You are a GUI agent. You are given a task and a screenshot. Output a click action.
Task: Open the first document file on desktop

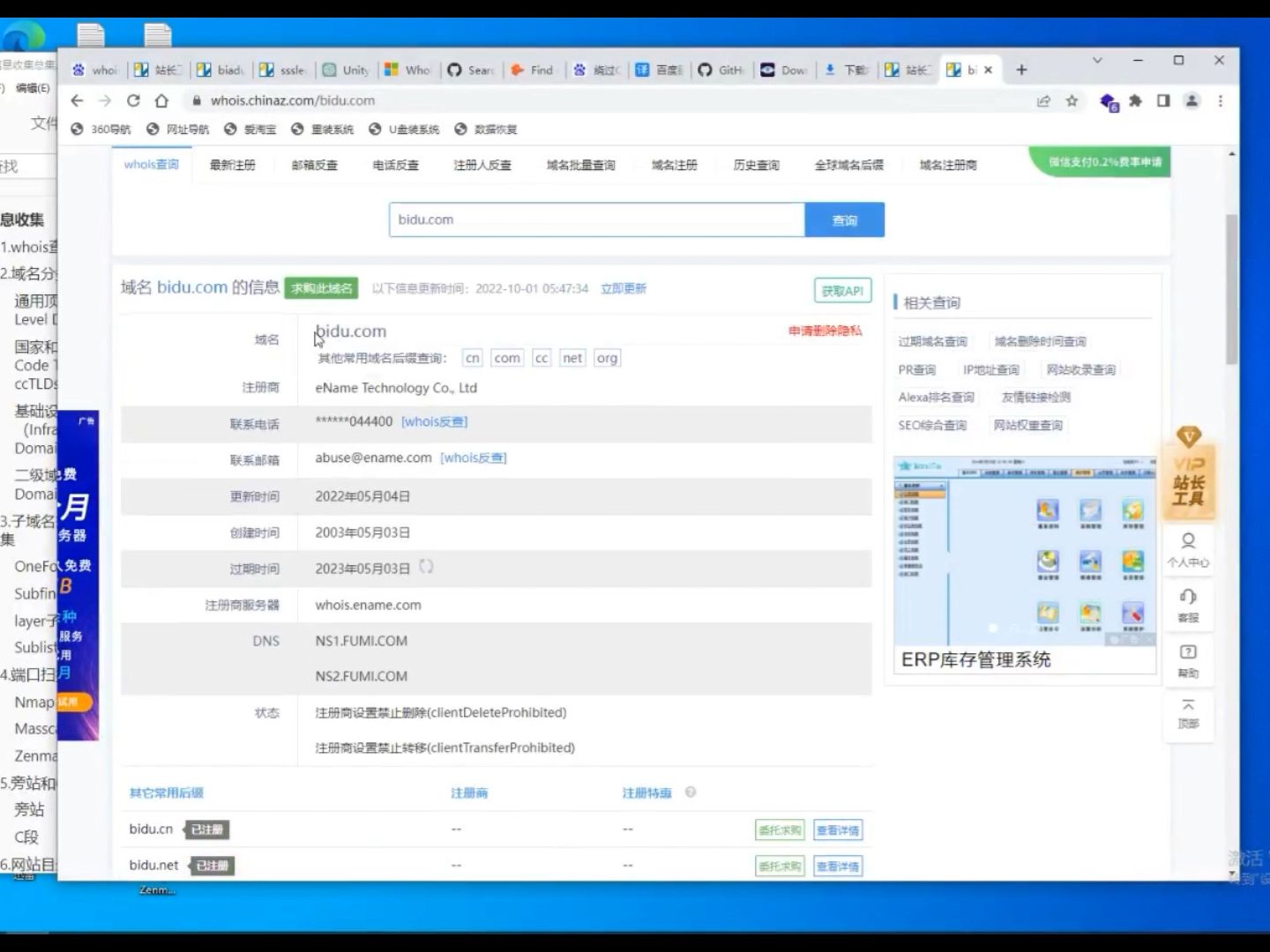point(91,35)
